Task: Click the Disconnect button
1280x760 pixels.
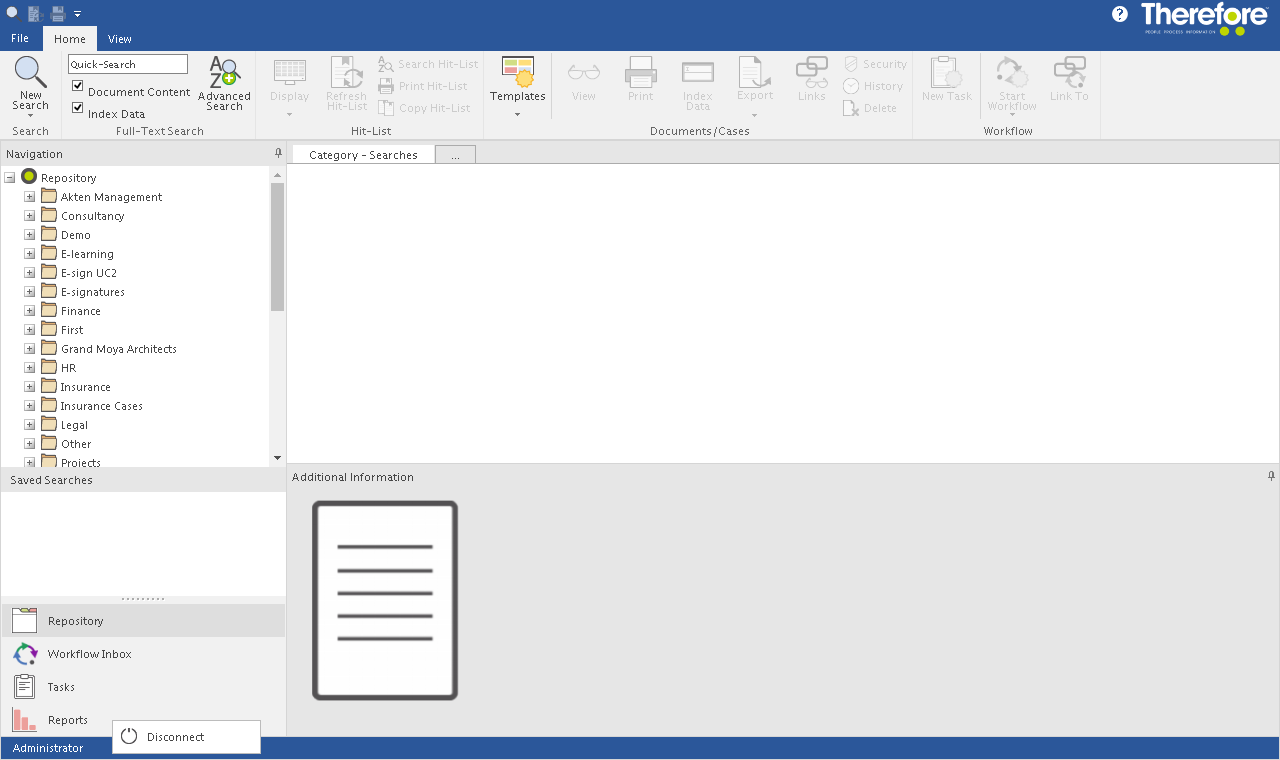Action: point(175,737)
